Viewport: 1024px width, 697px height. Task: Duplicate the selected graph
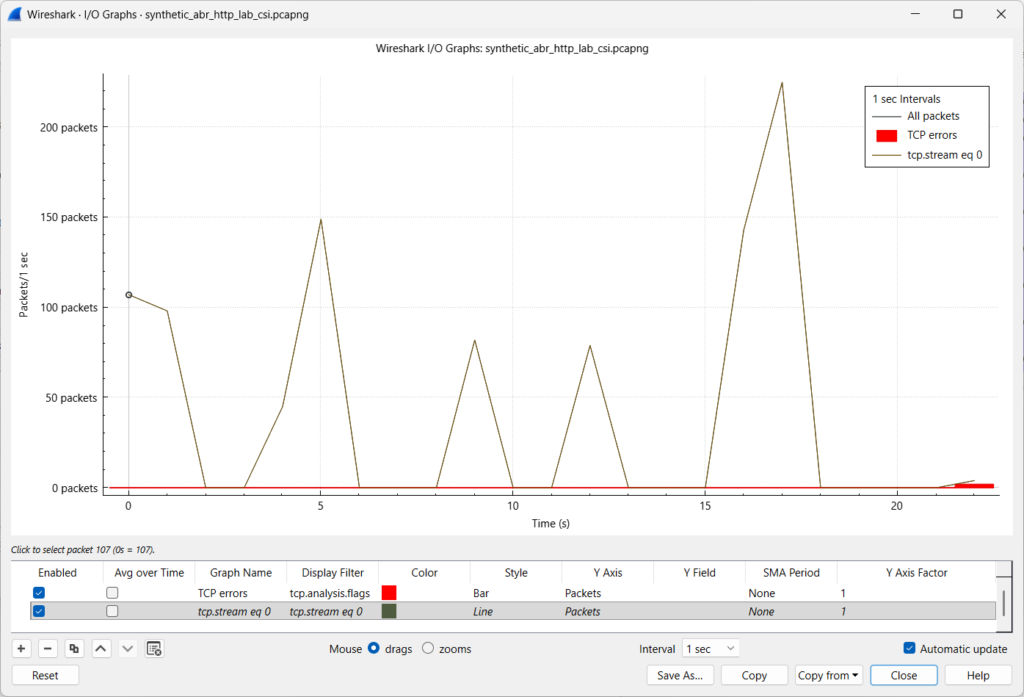[x=74, y=648]
